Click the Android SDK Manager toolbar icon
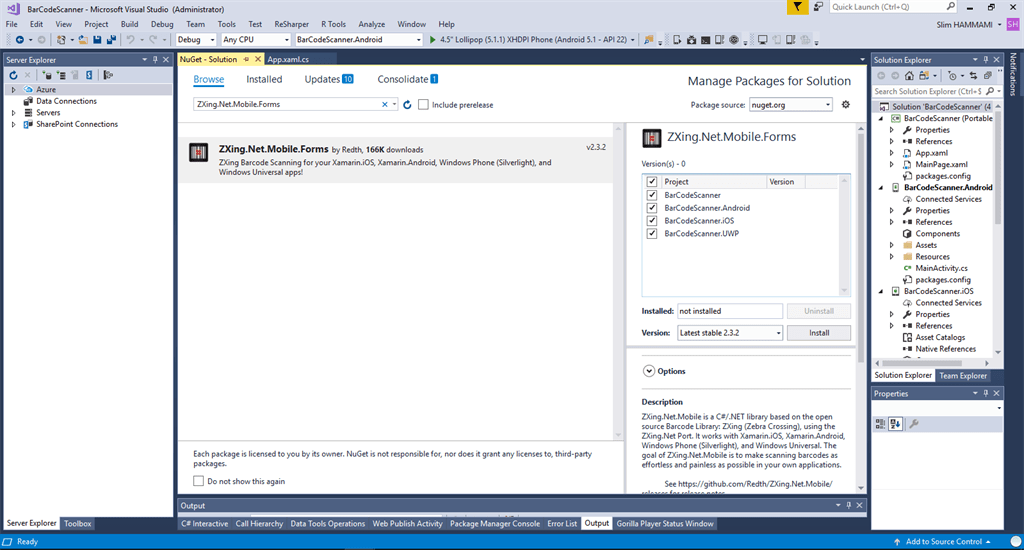 tap(692, 40)
